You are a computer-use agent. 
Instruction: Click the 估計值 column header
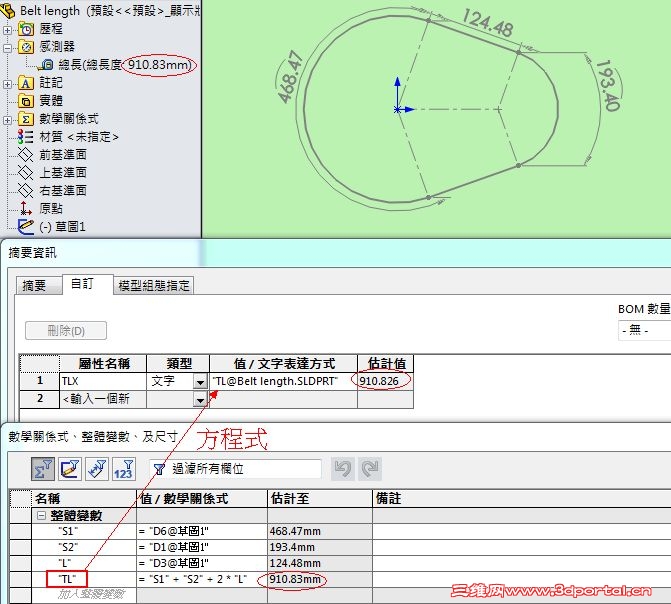coord(386,364)
